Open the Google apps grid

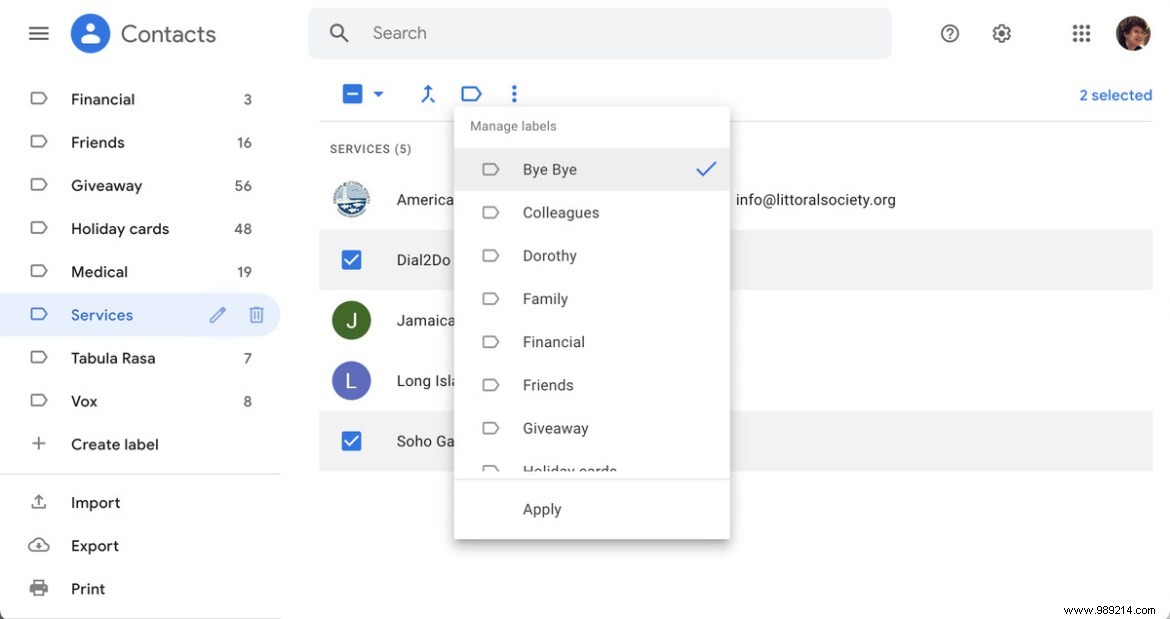[1081, 33]
